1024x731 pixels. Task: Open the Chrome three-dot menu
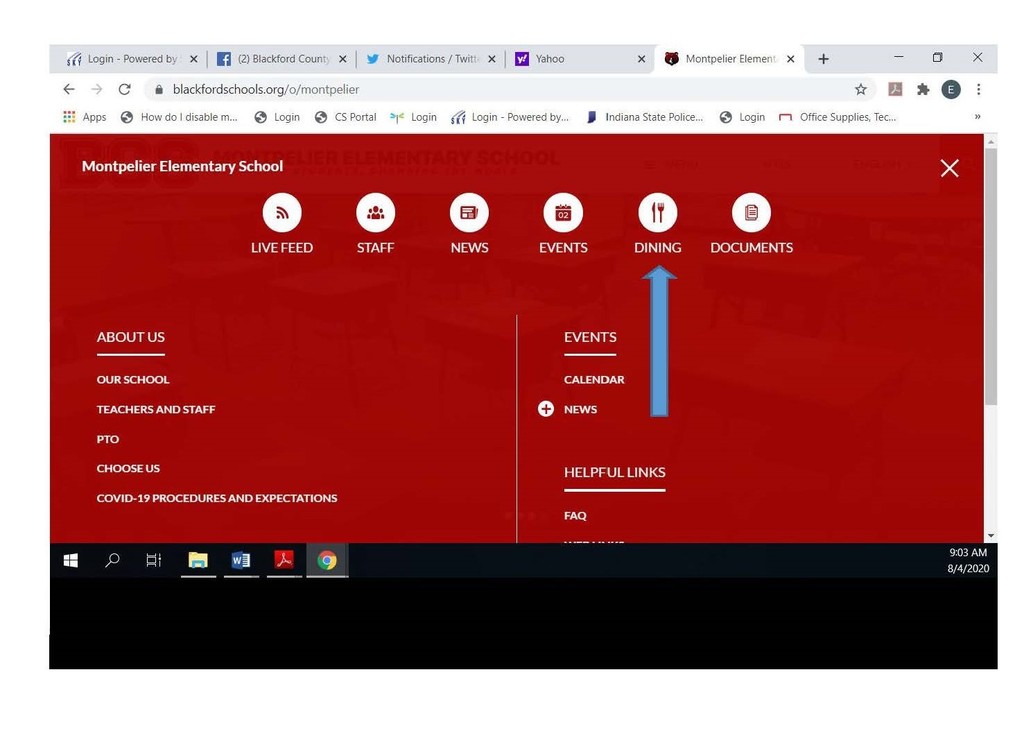pyautogui.click(x=978, y=89)
